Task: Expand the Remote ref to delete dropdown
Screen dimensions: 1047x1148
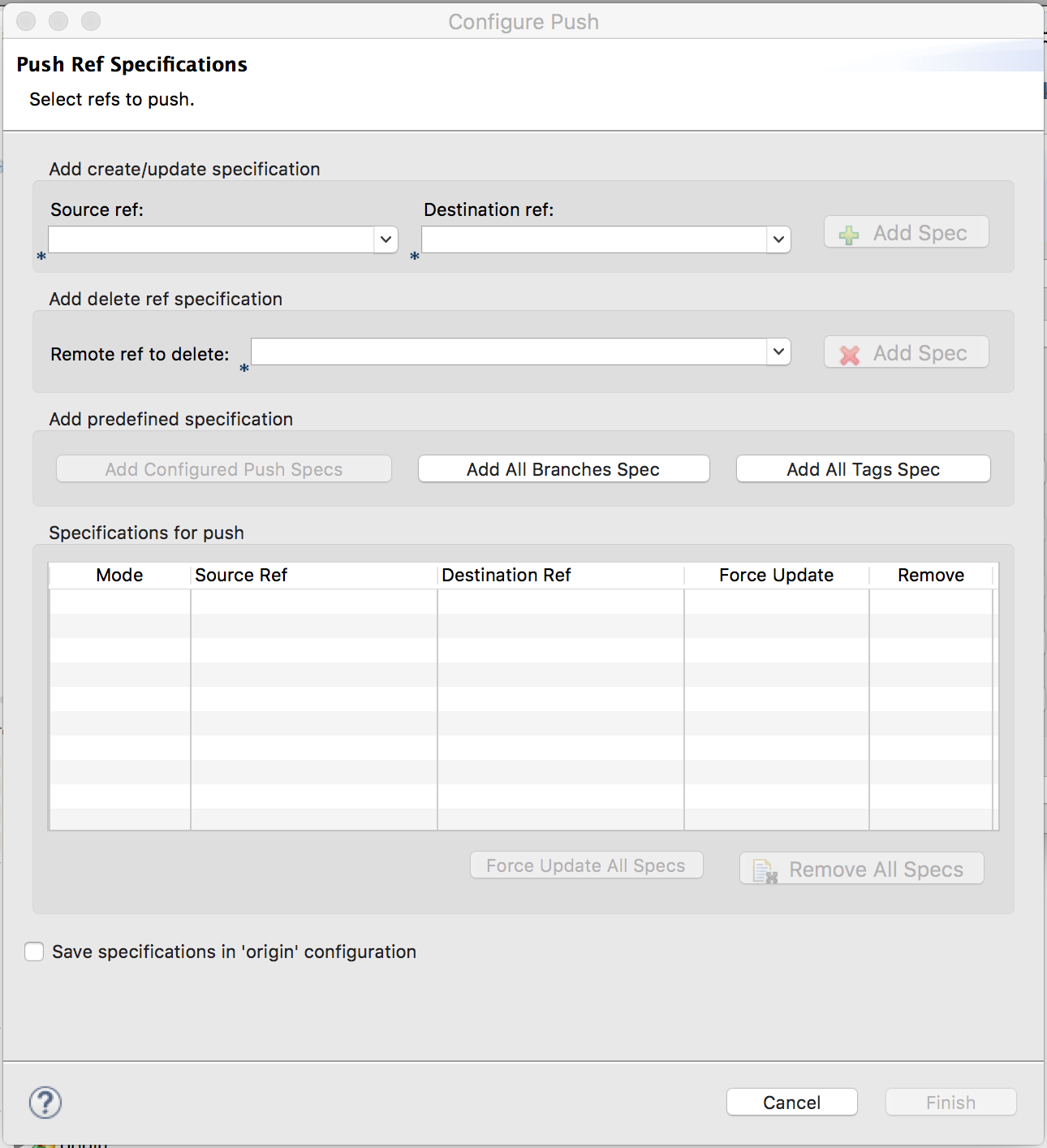Action: 778,352
